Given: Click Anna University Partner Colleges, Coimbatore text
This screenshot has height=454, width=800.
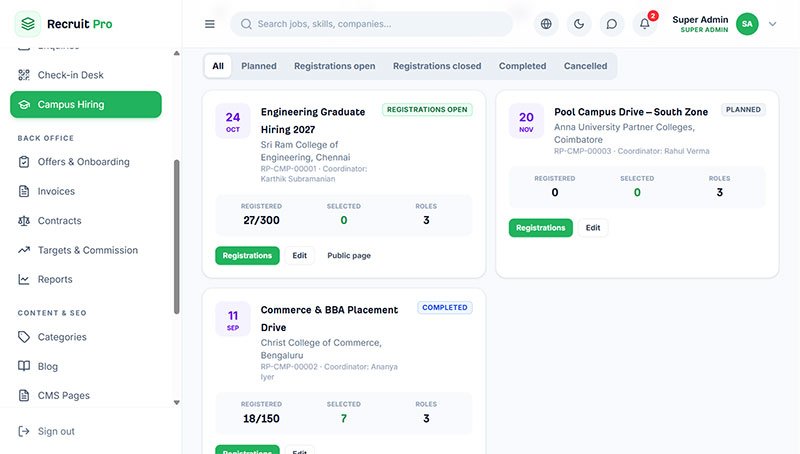Looking at the screenshot, I should coord(624,133).
